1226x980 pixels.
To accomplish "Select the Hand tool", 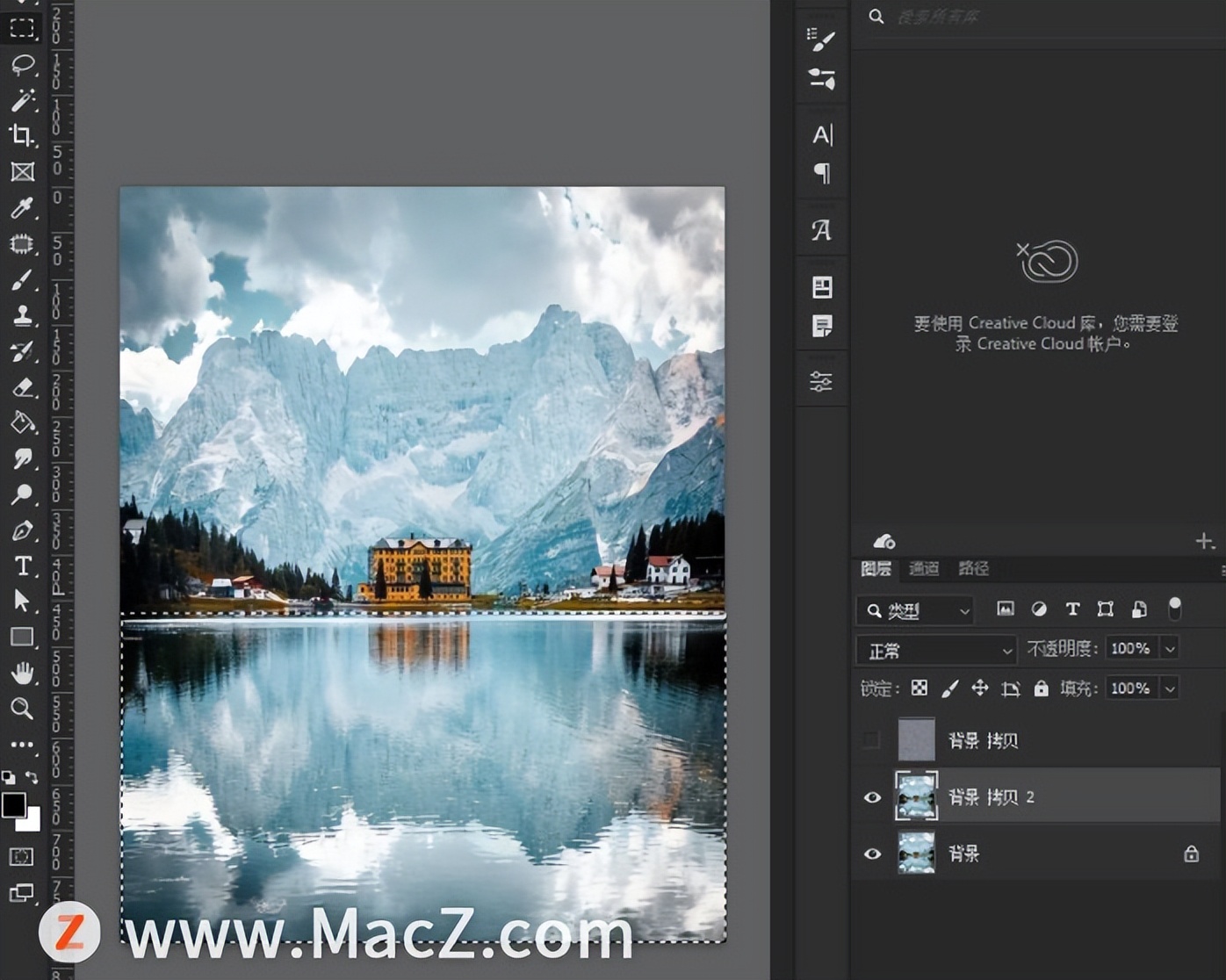I will click(x=22, y=673).
